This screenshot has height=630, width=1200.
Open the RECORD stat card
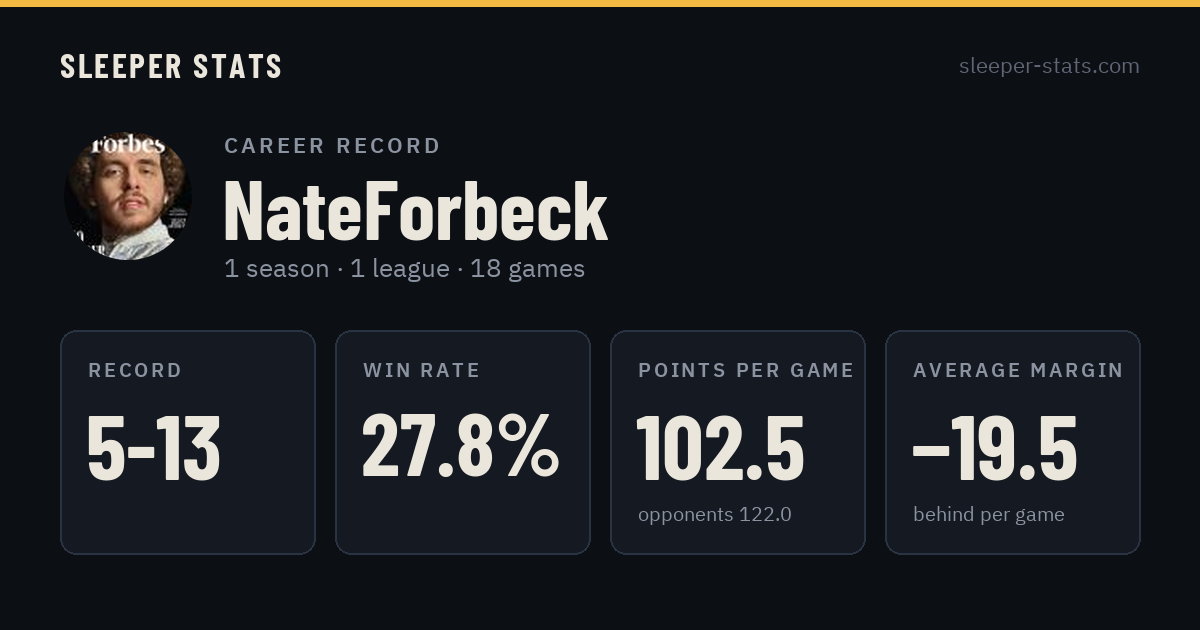(x=188, y=442)
